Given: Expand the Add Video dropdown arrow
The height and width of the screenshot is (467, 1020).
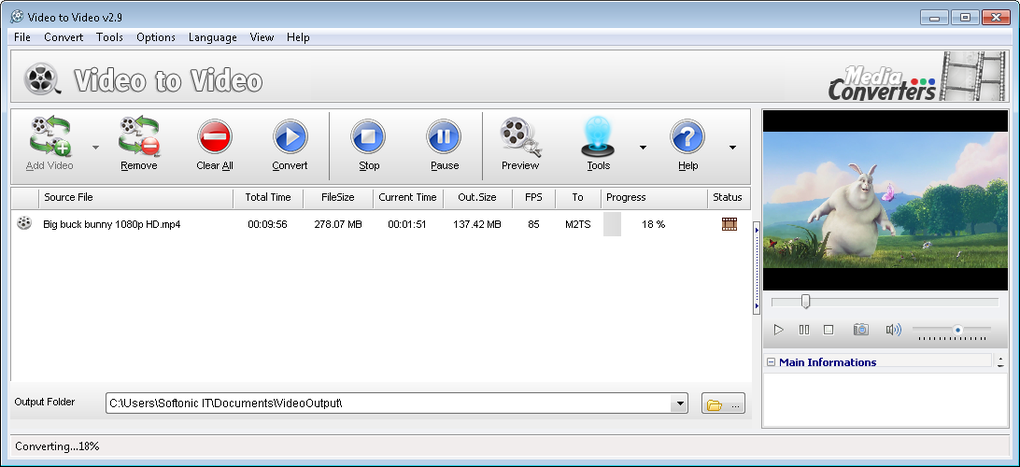Looking at the screenshot, I should (96, 147).
